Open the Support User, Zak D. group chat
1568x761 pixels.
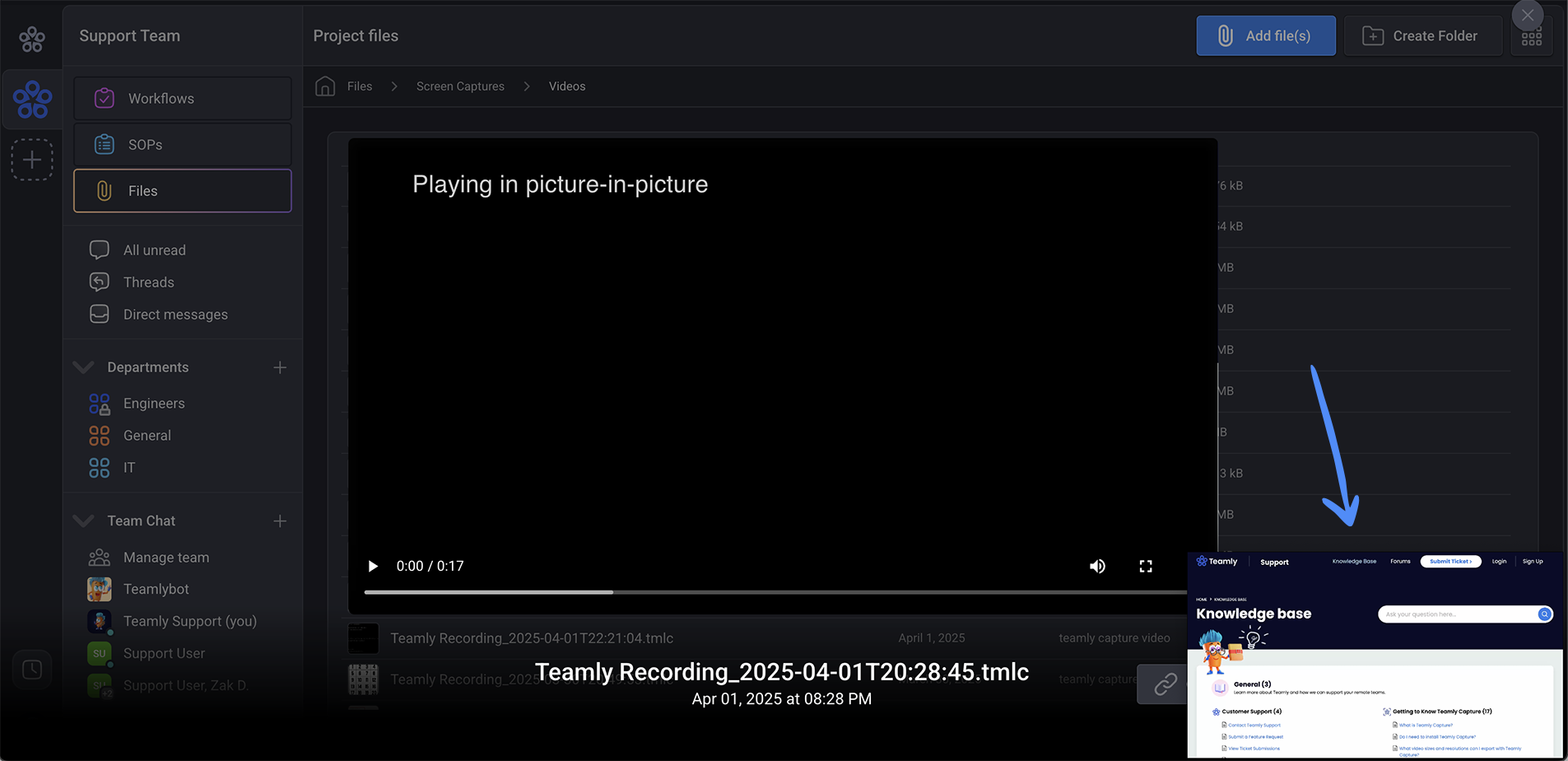[186, 686]
